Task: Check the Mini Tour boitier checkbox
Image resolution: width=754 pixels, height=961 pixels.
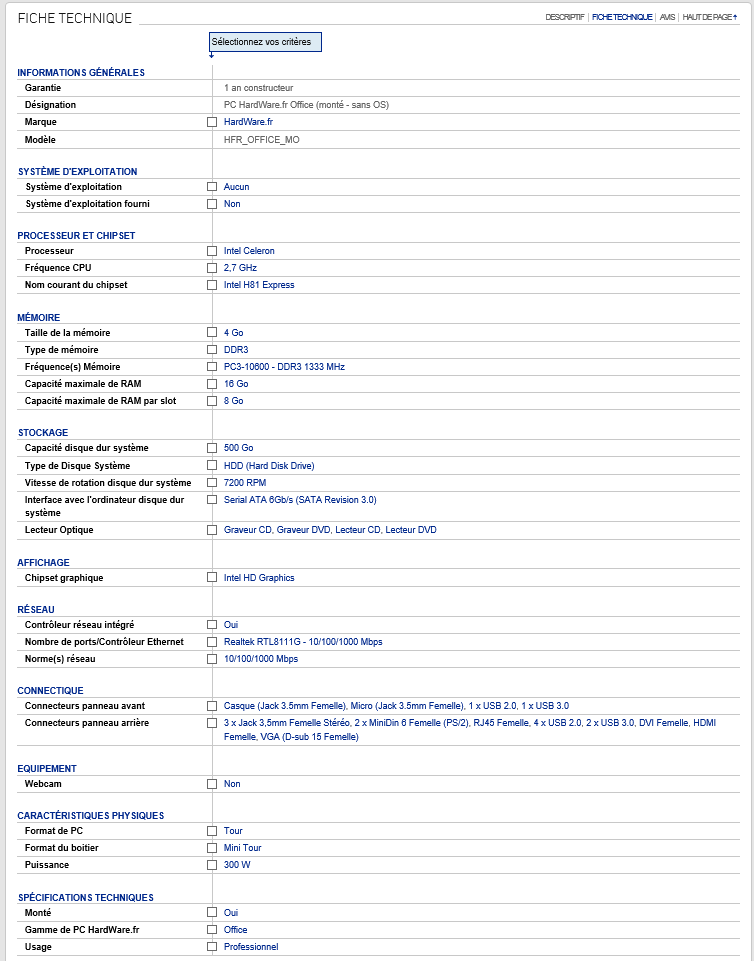Action: coord(212,848)
